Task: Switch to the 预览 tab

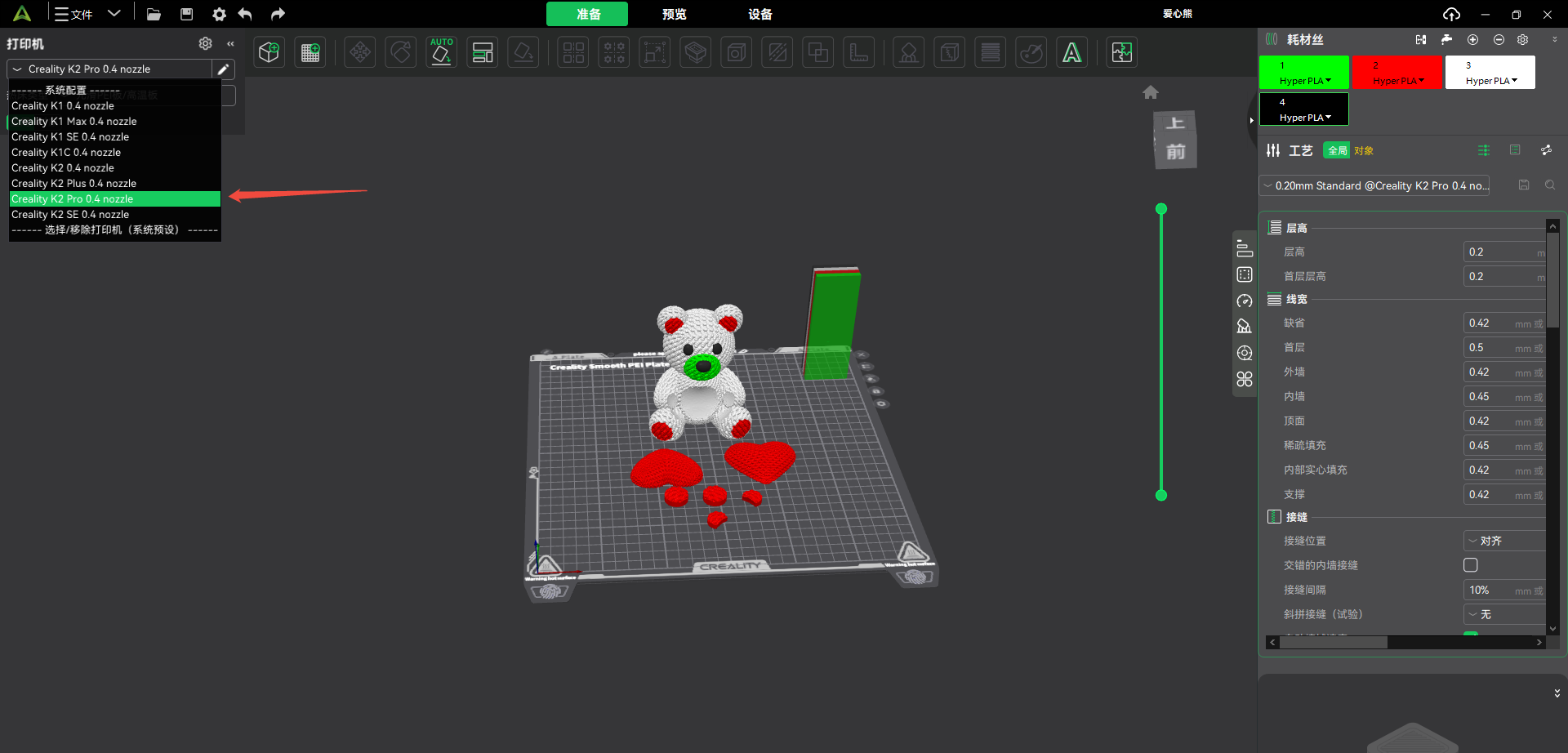Action: (x=674, y=14)
